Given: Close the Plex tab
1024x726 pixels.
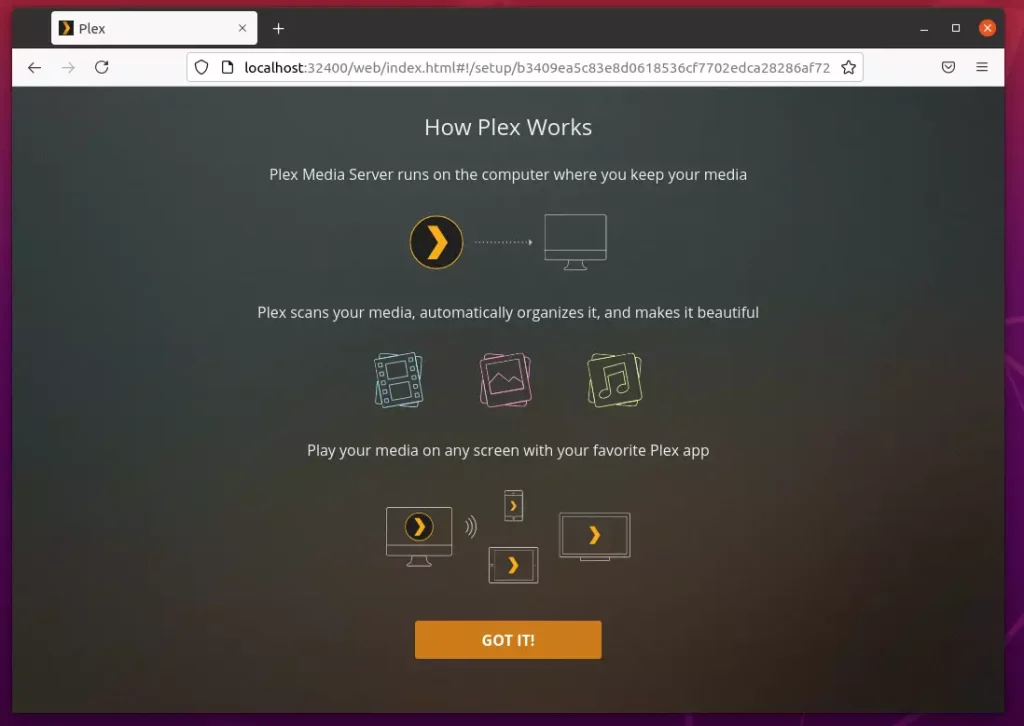Looking at the screenshot, I should pyautogui.click(x=242, y=28).
